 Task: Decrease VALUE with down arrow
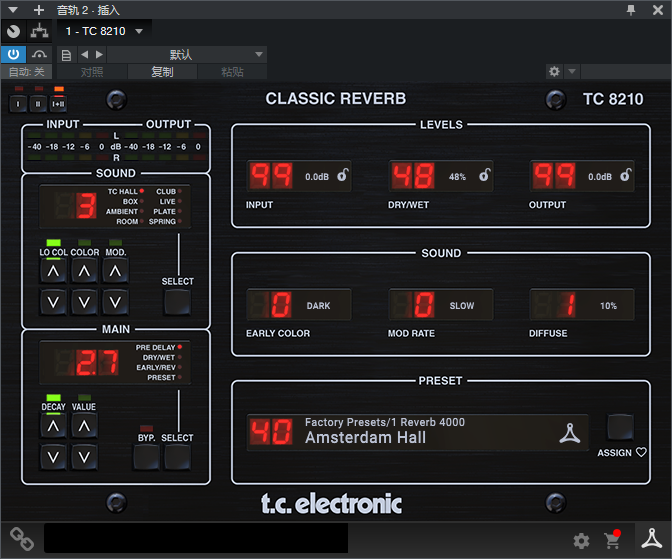[84, 457]
